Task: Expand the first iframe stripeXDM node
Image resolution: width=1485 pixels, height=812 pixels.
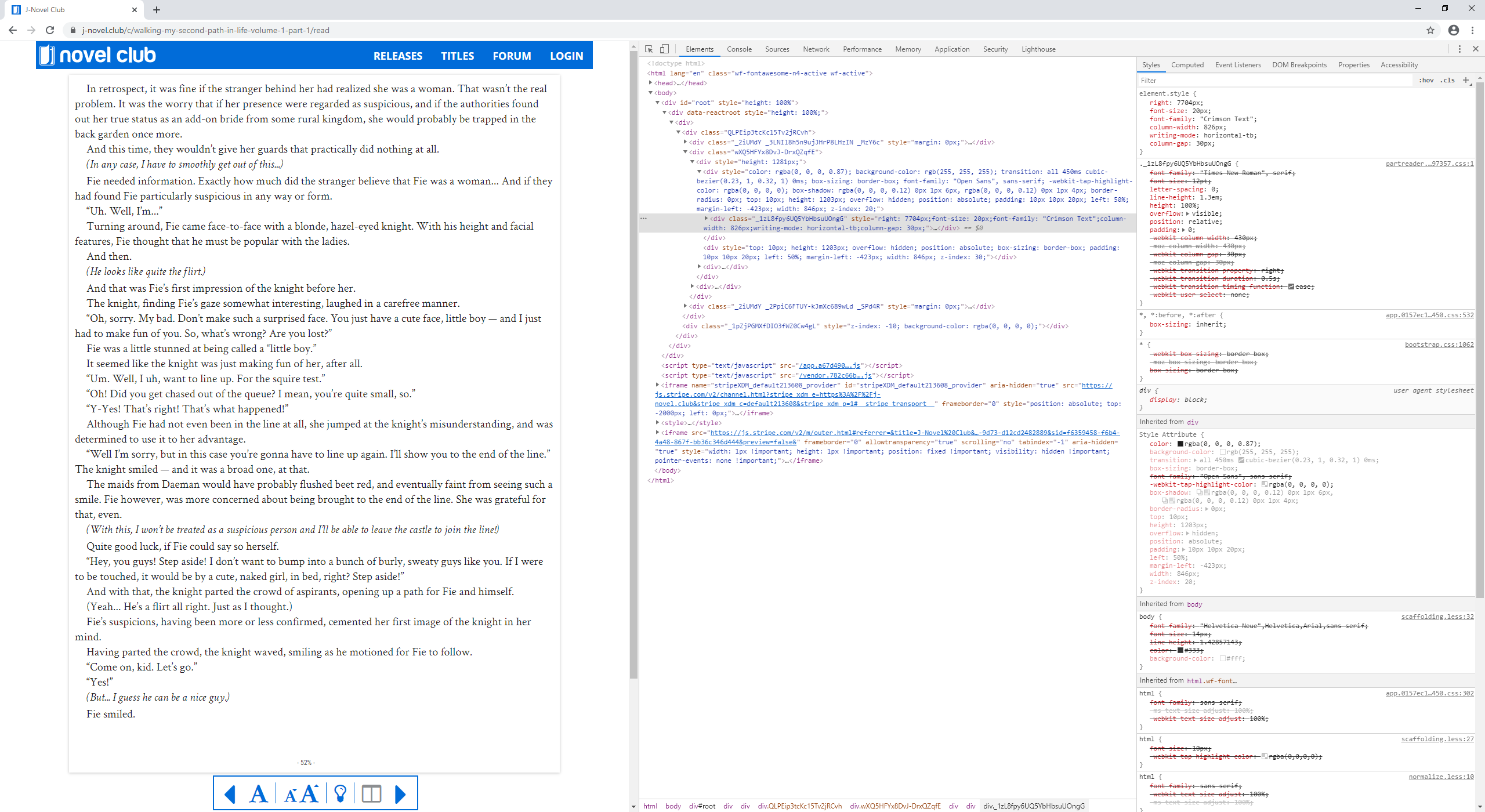Action: 657,385
